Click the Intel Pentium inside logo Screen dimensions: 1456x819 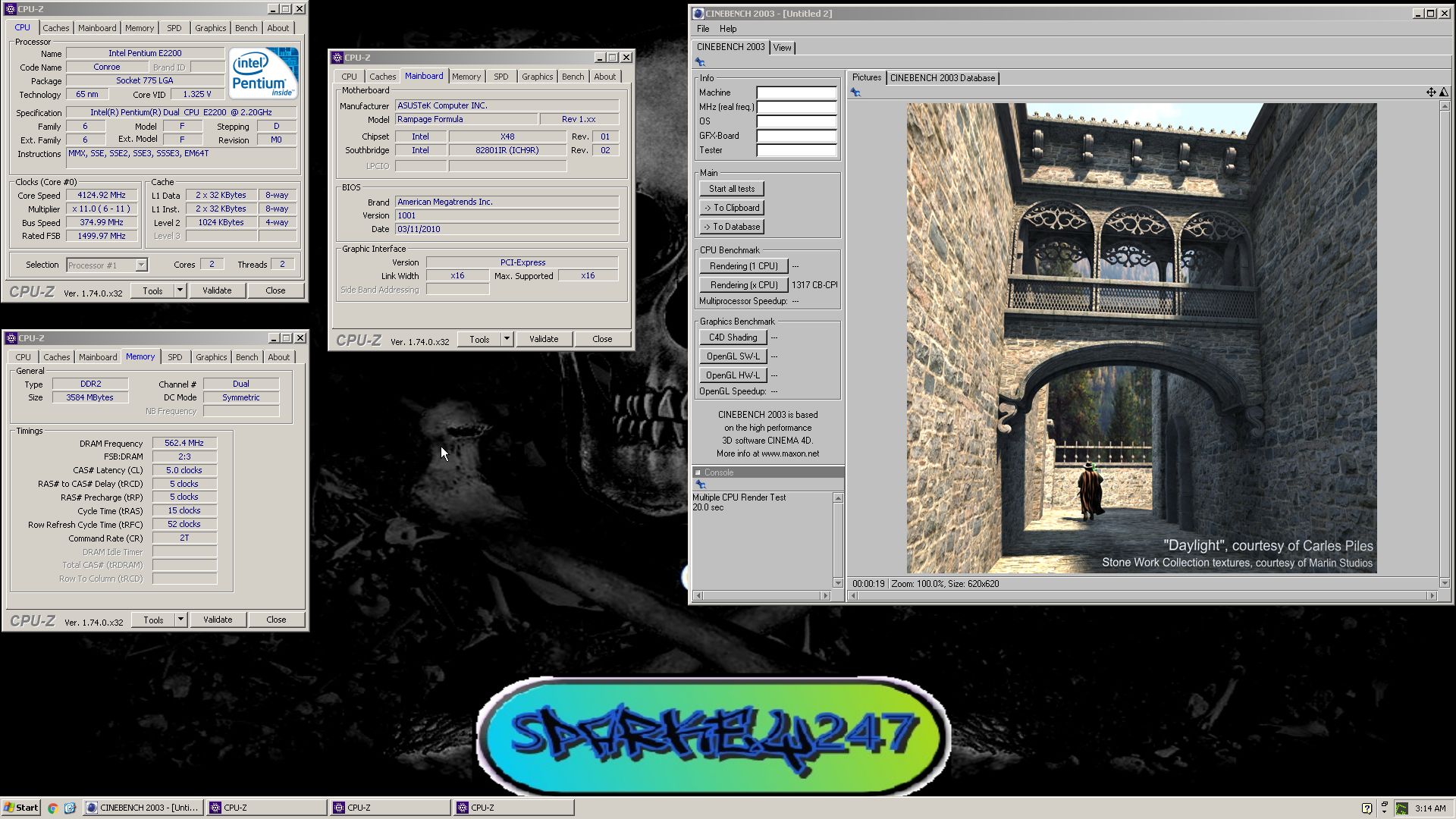click(x=263, y=74)
